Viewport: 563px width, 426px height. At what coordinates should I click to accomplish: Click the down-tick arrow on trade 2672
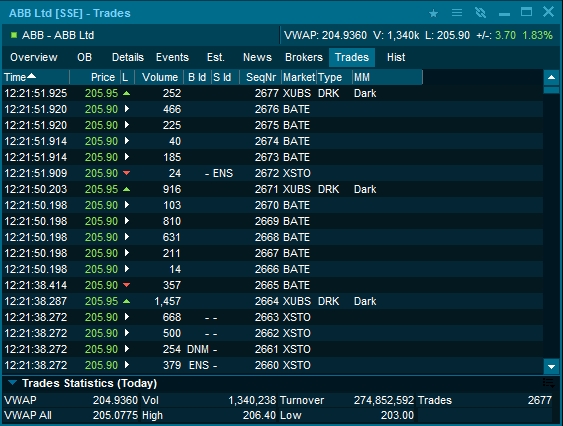126,173
